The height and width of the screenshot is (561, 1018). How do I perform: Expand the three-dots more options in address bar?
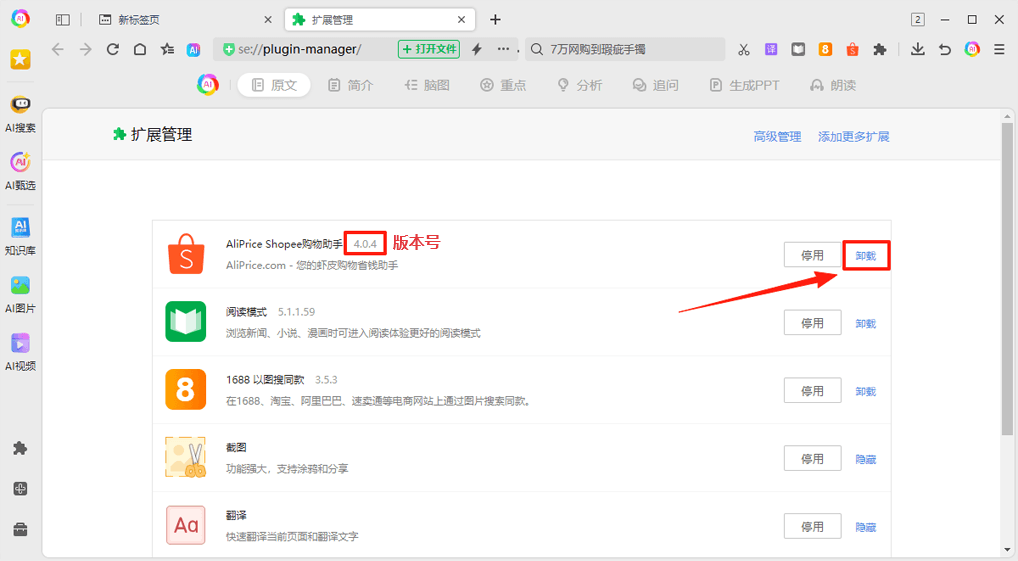[503, 49]
